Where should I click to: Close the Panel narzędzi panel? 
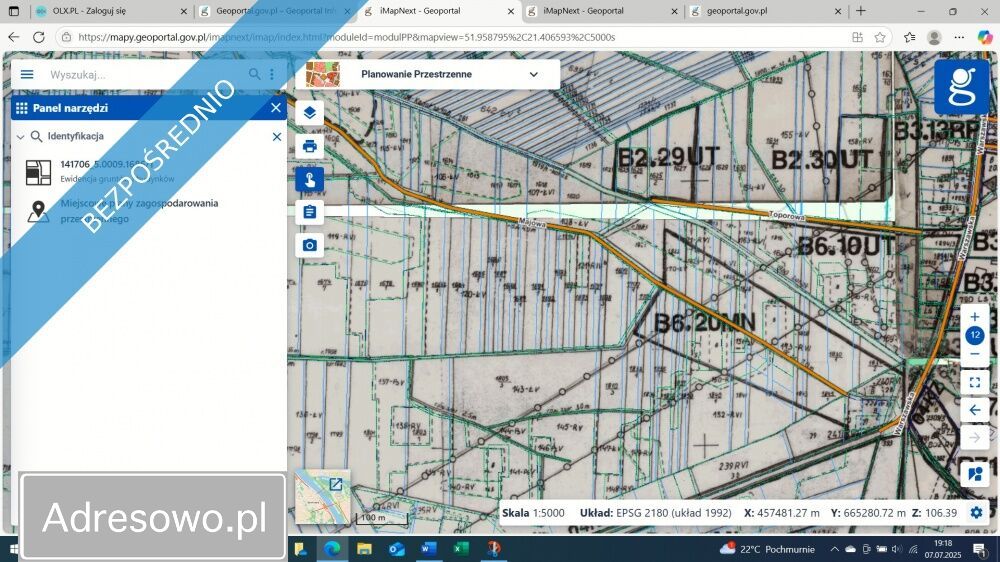click(276, 108)
